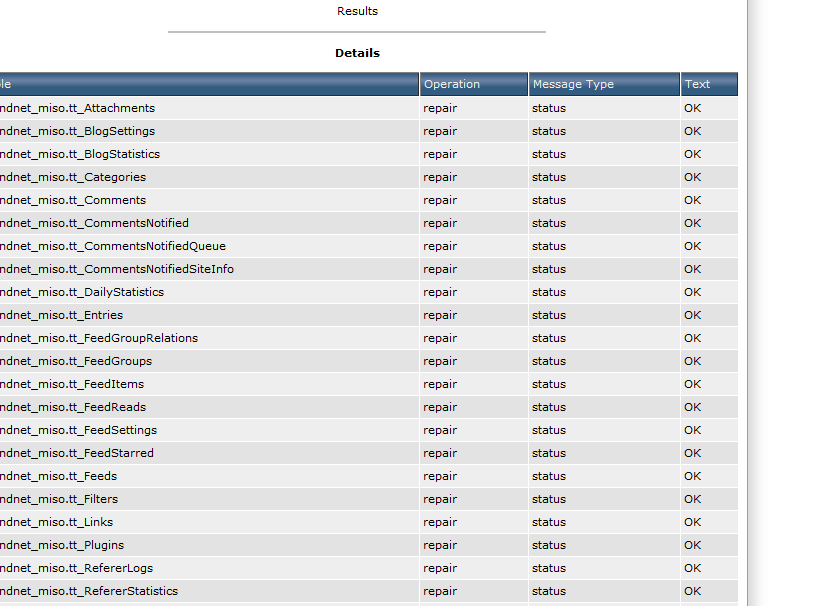Select the tt_FeedGroups table name cell

point(209,362)
